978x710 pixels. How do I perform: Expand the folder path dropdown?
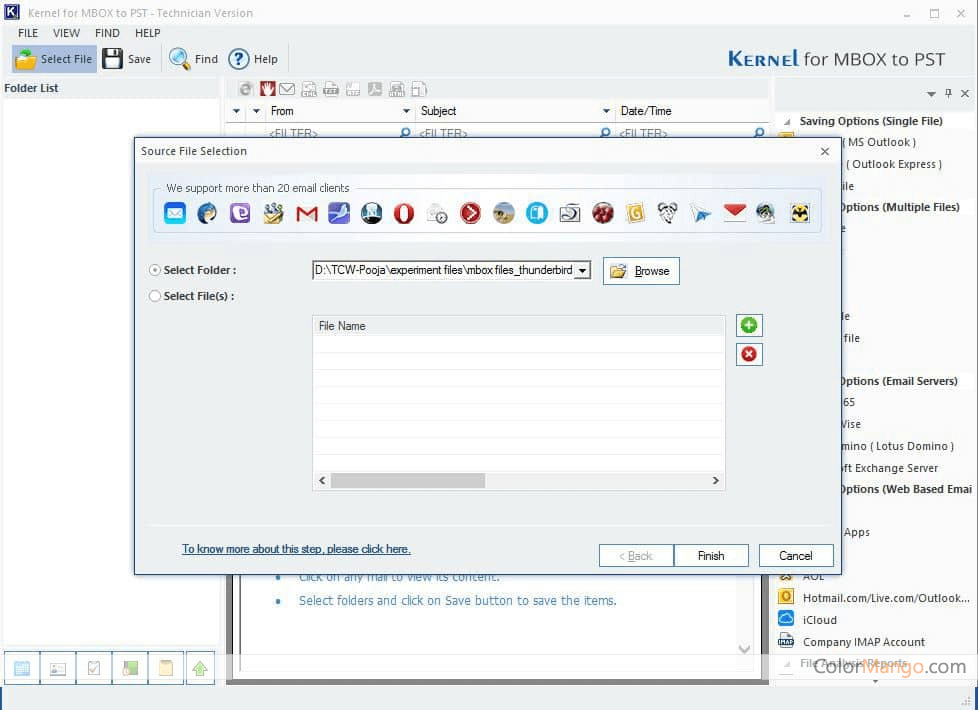pos(583,271)
